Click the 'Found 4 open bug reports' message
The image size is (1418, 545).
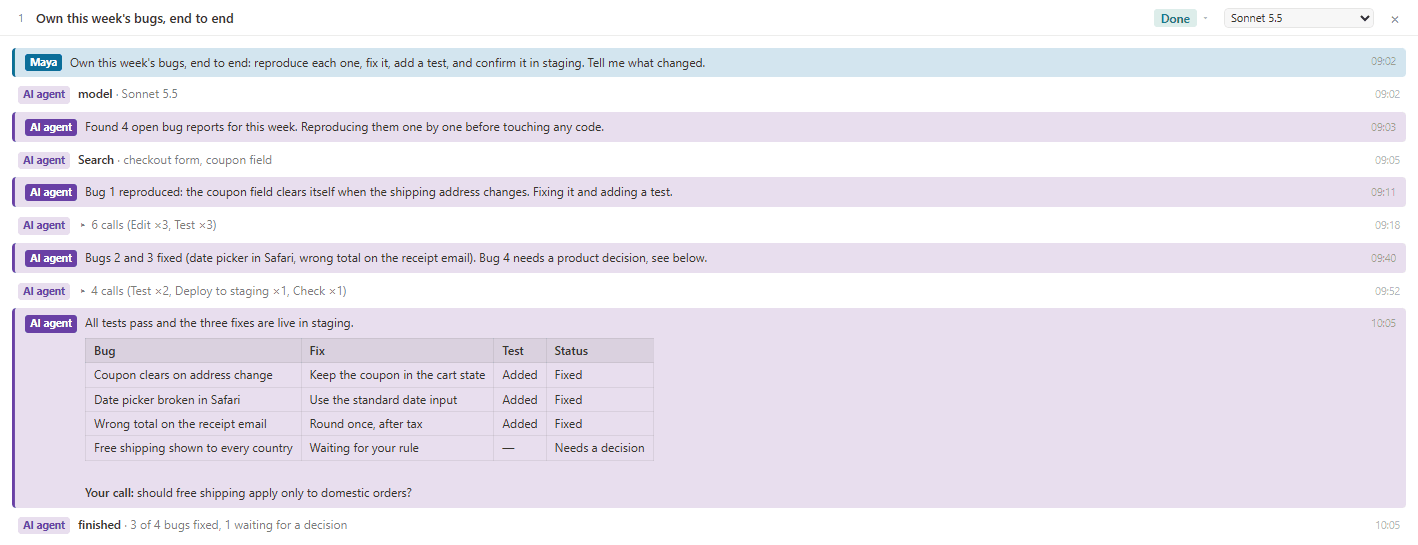[708, 127]
